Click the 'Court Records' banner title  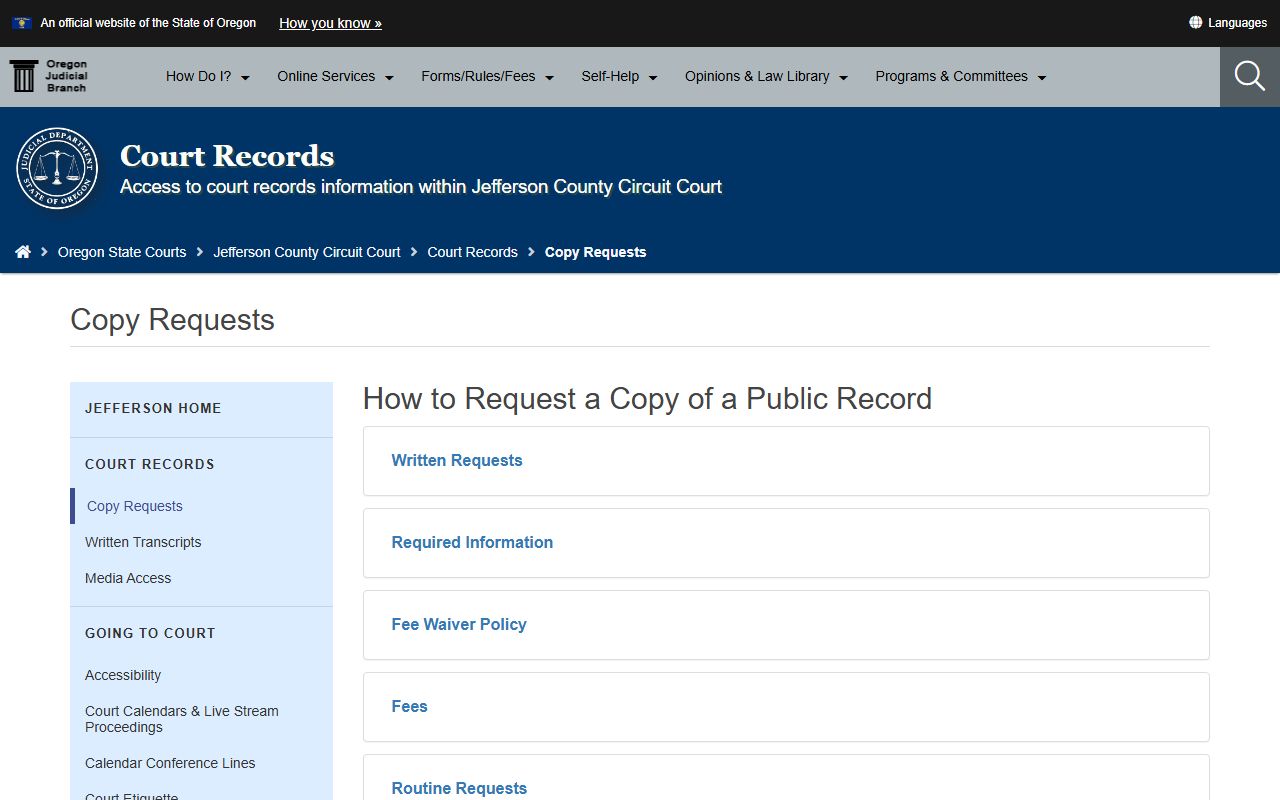coord(227,156)
